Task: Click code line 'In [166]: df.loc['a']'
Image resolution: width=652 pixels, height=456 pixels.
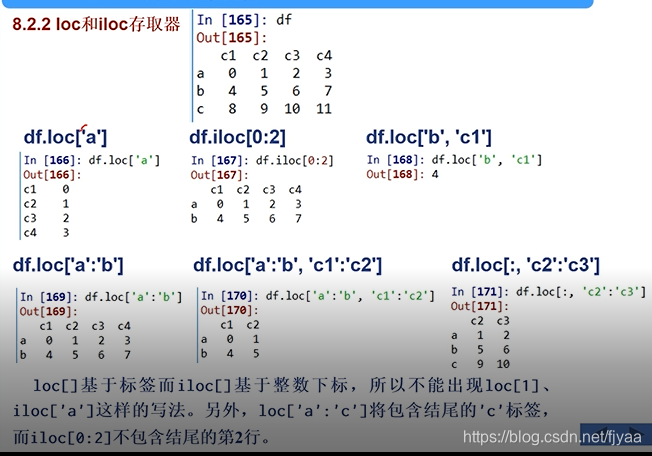Action: click(x=92, y=160)
